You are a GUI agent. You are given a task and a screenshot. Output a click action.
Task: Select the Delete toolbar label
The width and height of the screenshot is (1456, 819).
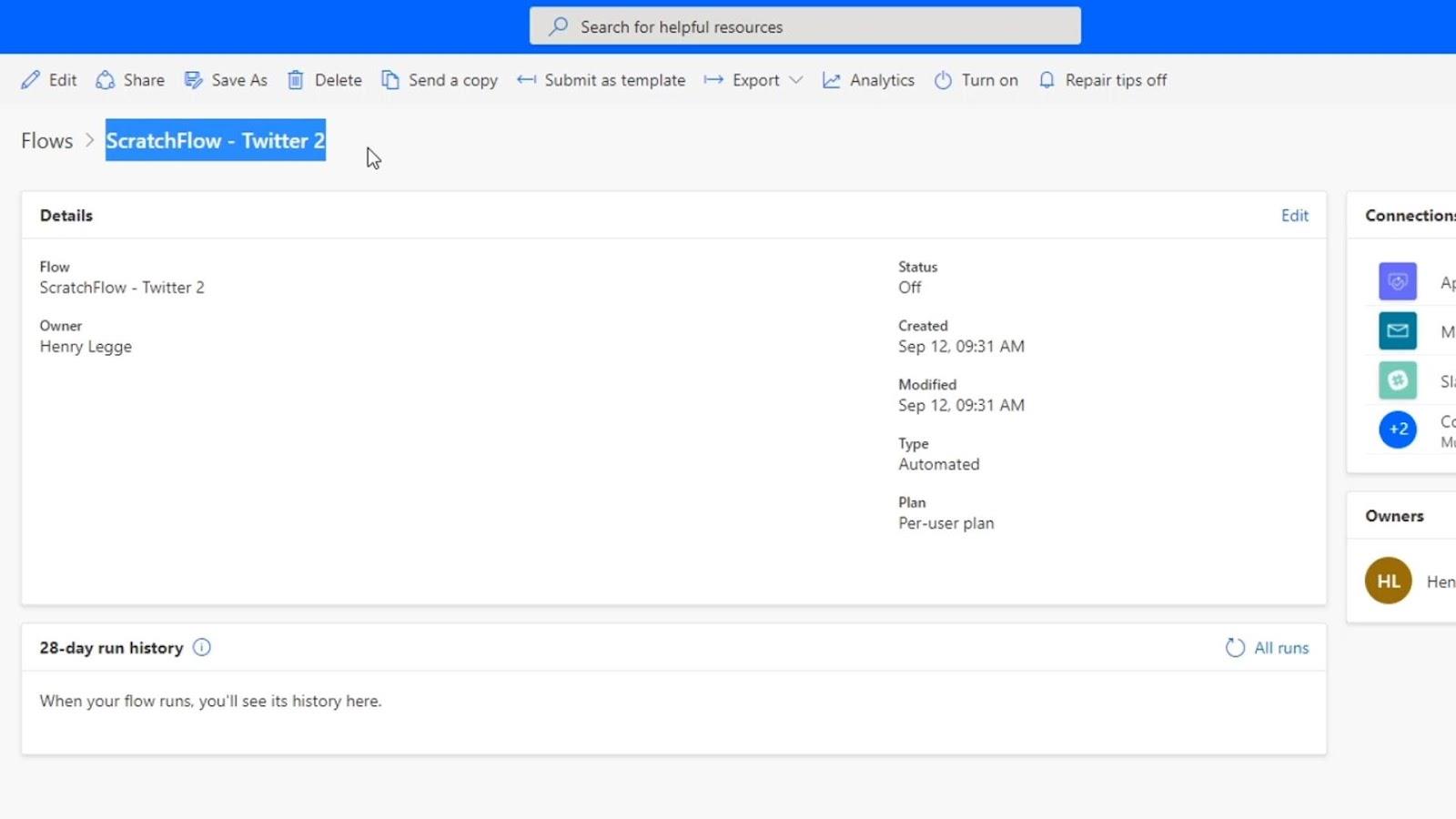tap(338, 80)
